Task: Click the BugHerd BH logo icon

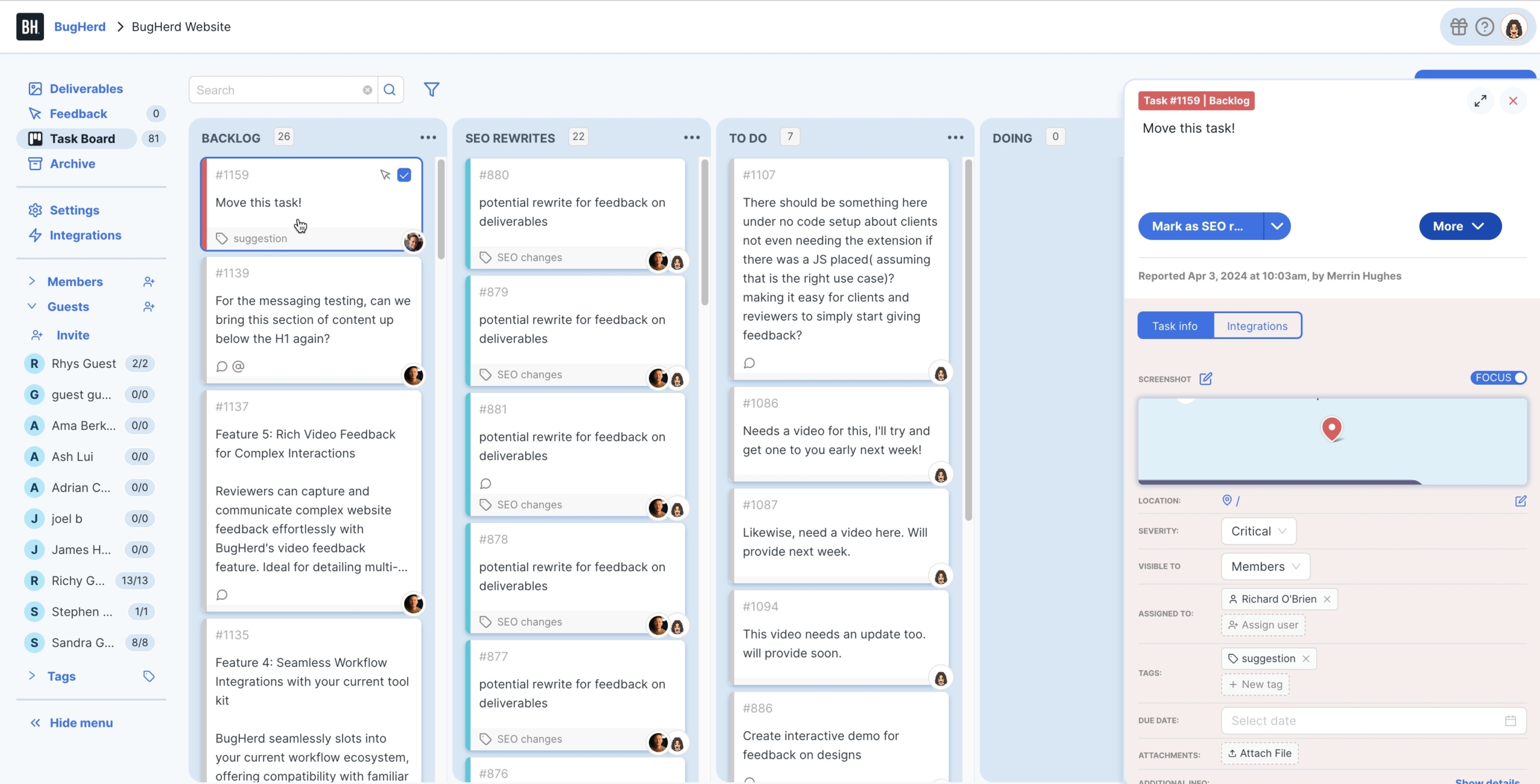Action: coord(30,26)
